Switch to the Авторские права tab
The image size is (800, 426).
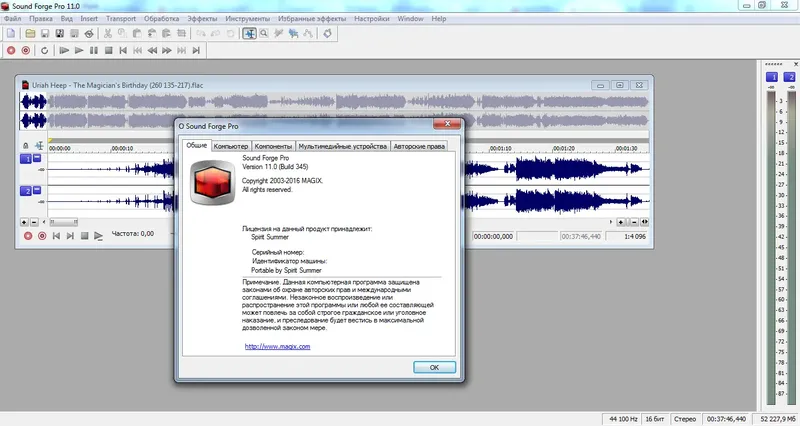coord(419,146)
